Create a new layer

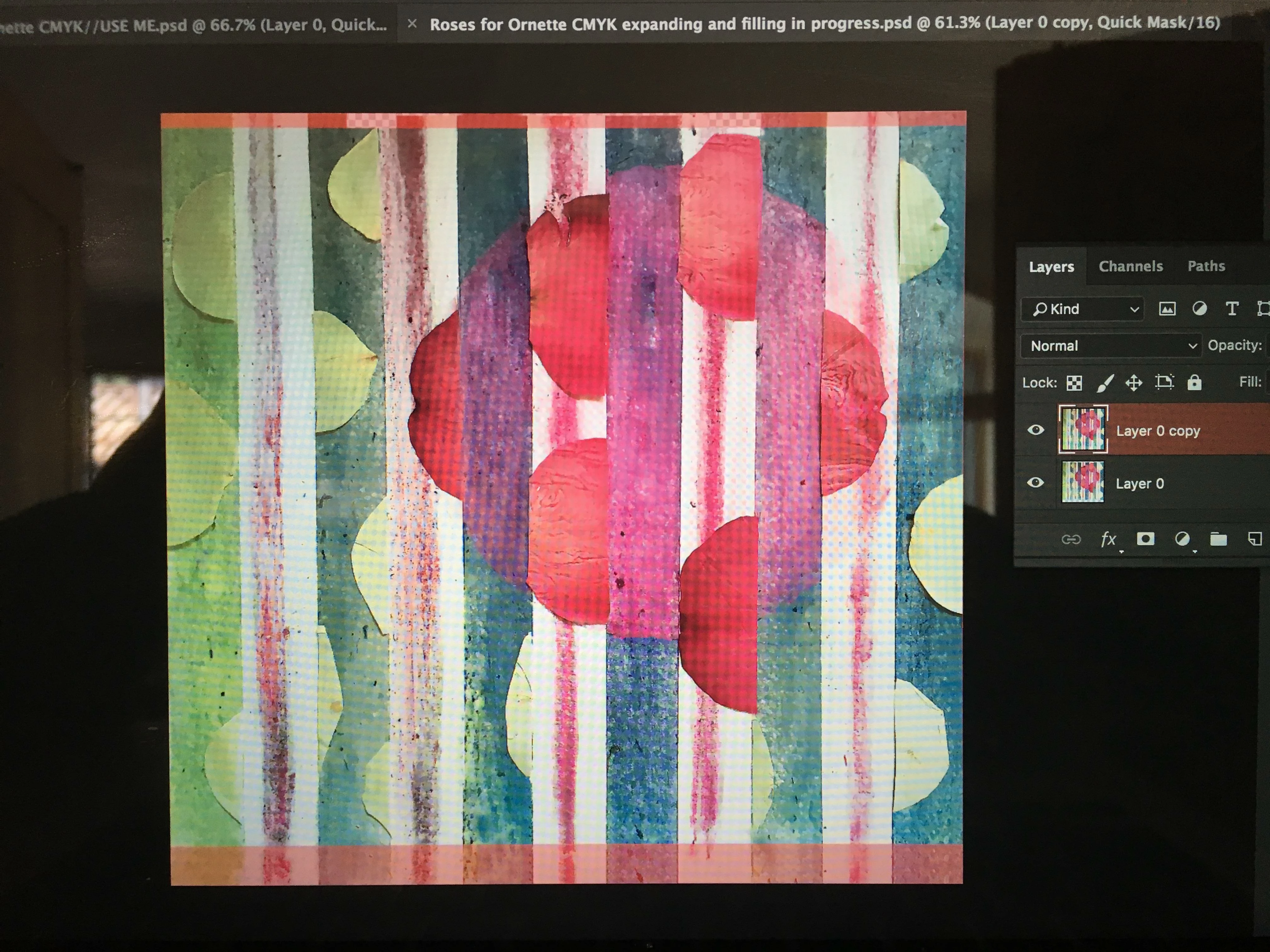[1255, 539]
